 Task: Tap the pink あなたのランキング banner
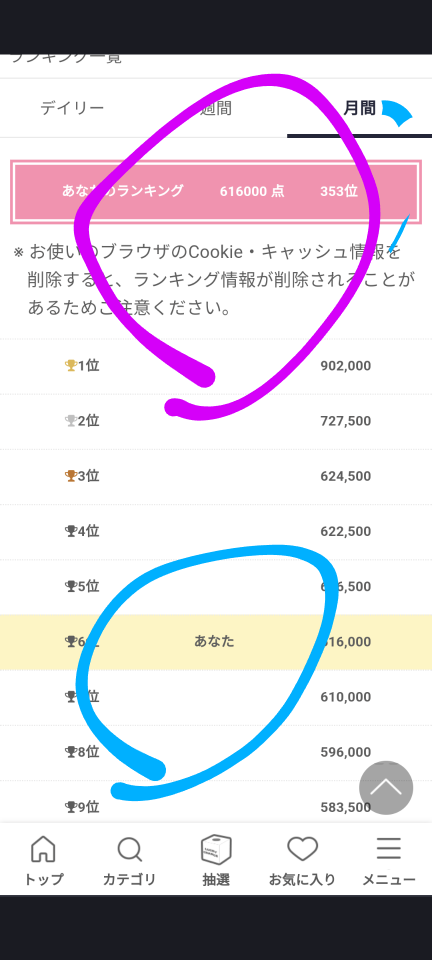click(x=216, y=192)
